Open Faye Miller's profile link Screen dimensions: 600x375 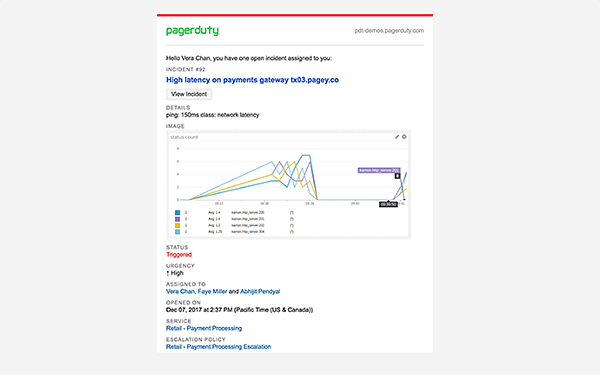click(x=212, y=292)
